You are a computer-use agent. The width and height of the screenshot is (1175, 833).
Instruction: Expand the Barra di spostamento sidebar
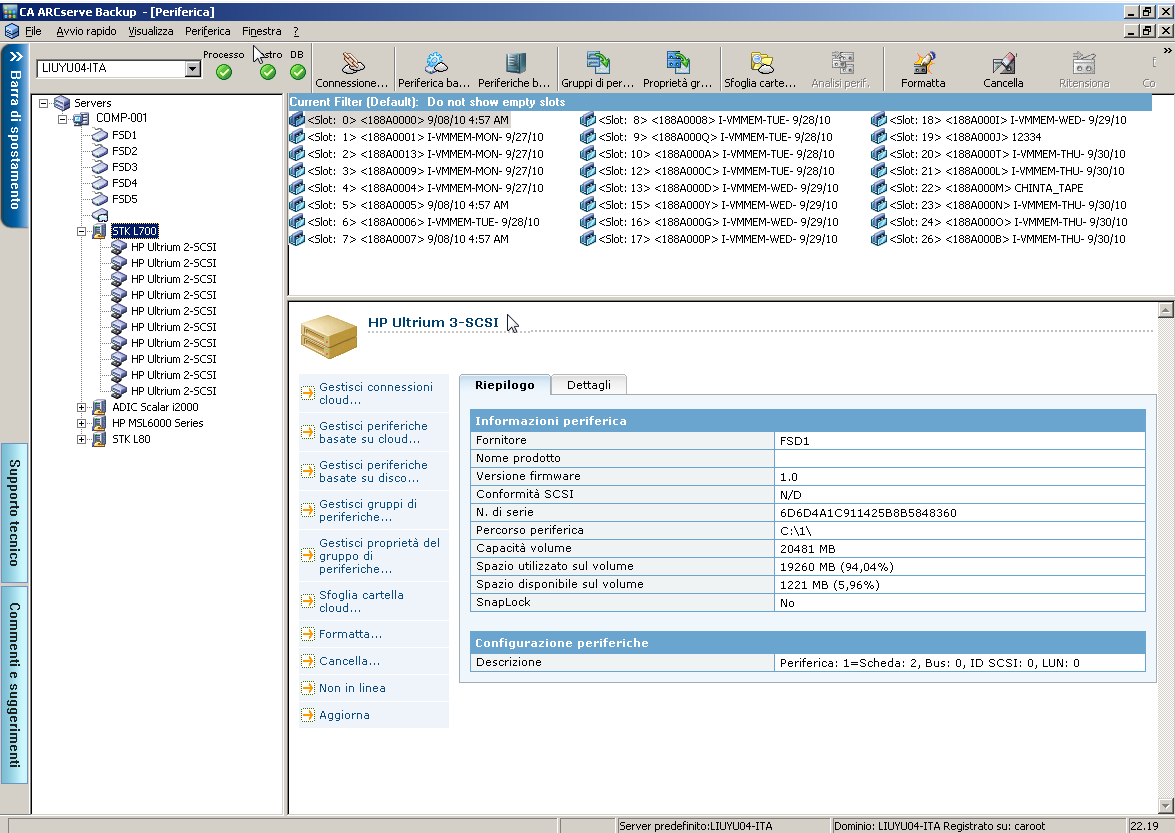(15, 56)
